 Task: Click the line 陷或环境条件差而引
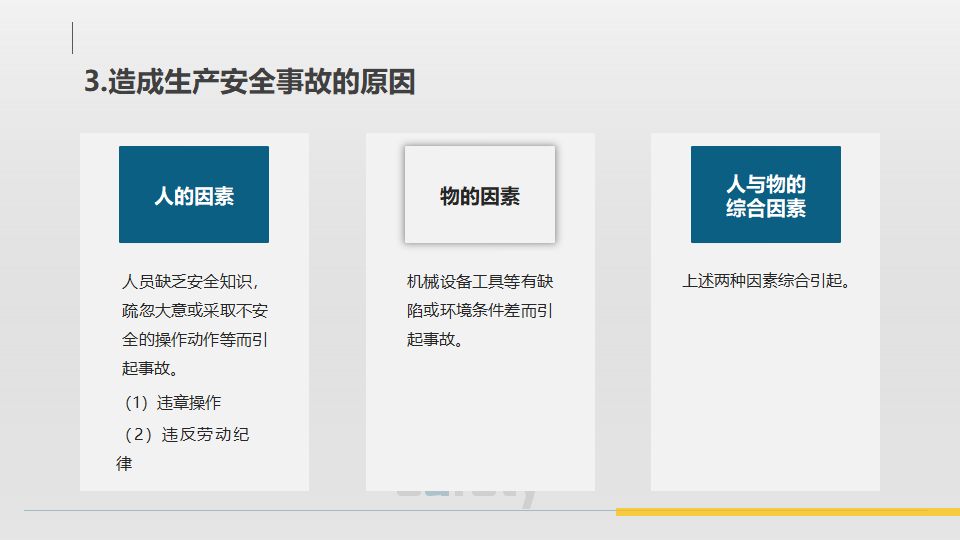click(479, 310)
